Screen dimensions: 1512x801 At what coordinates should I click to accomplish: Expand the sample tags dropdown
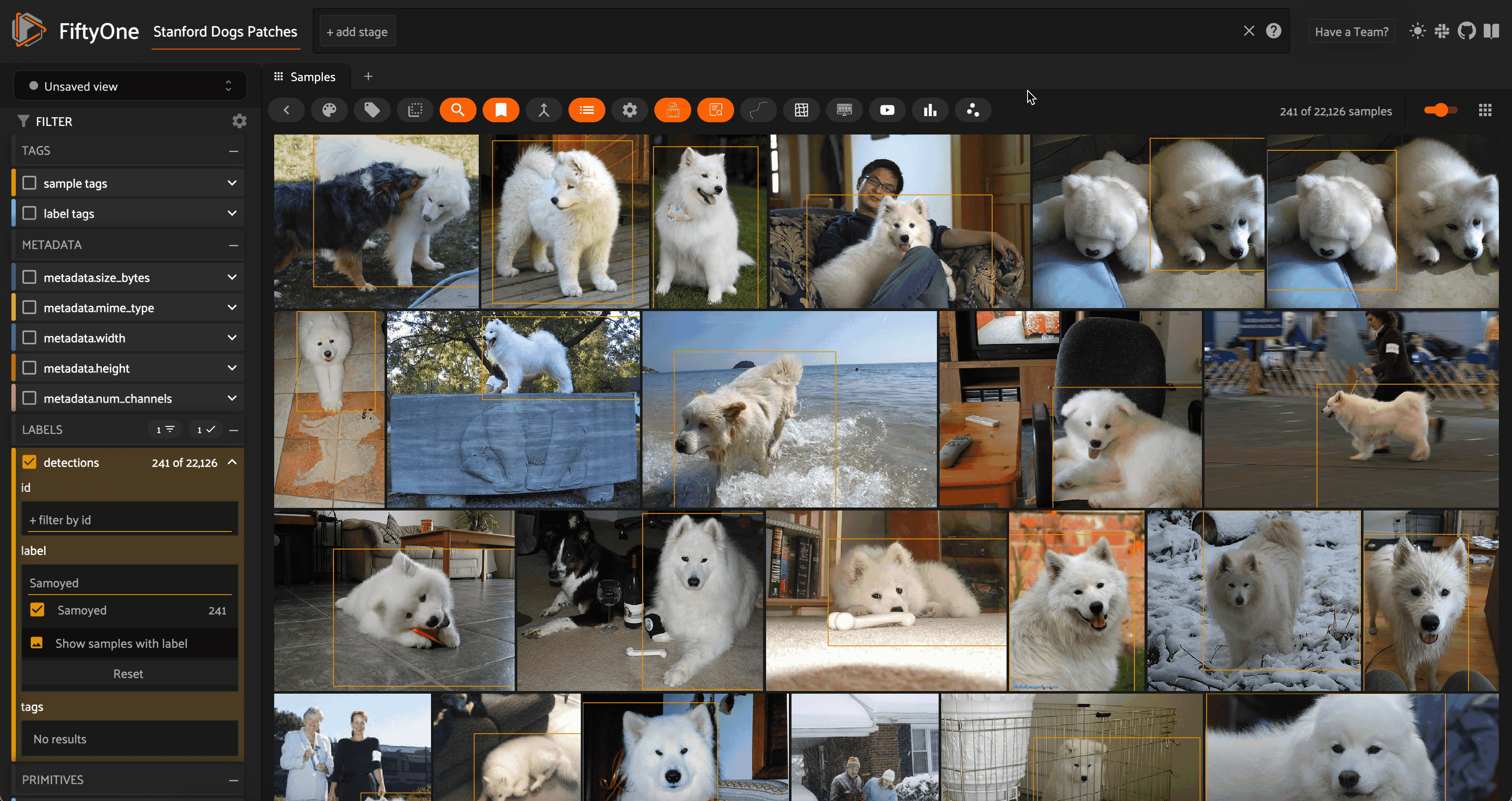click(232, 183)
